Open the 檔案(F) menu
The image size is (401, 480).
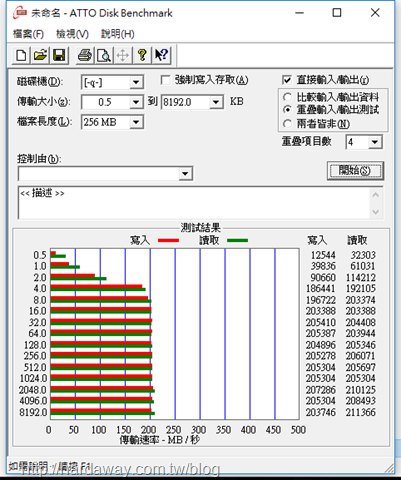click(x=28, y=34)
